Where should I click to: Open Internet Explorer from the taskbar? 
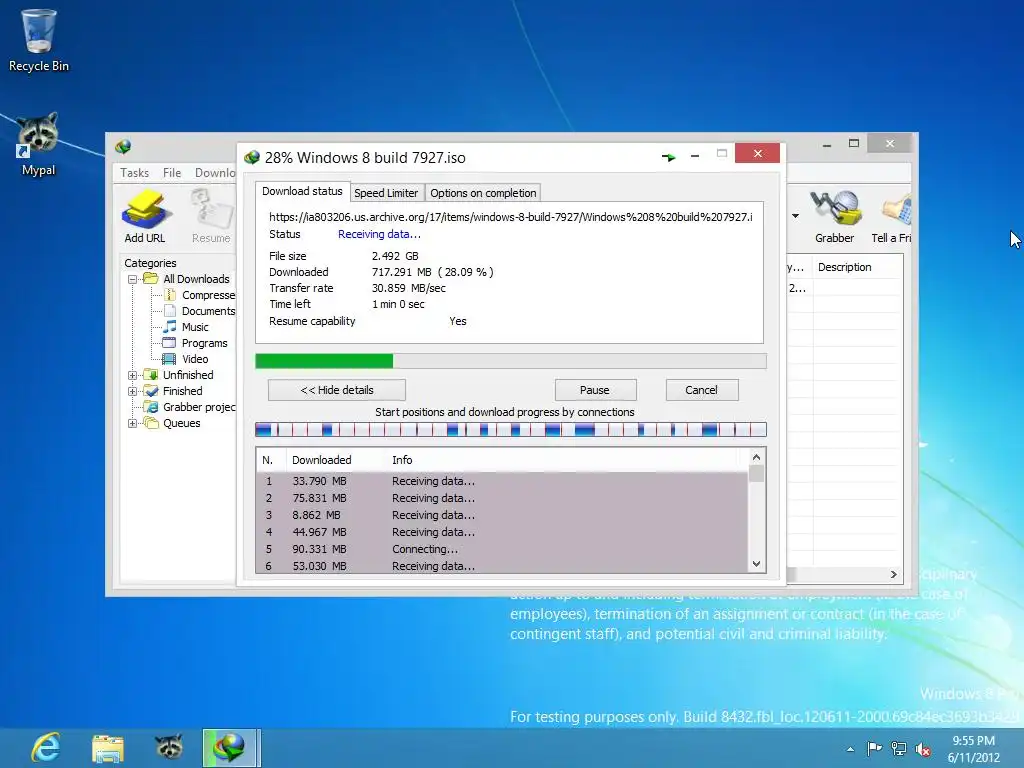46,748
